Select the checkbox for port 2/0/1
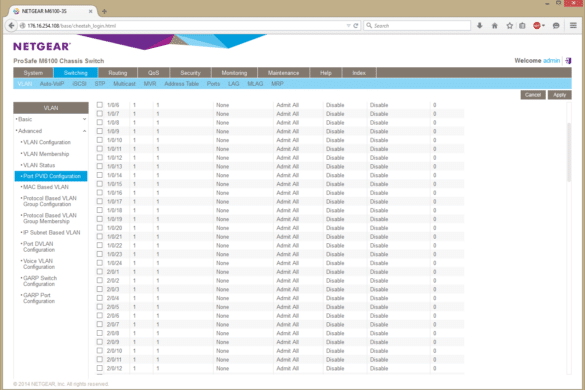The height and width of the screenshot is (390, 585). point(100,271)
